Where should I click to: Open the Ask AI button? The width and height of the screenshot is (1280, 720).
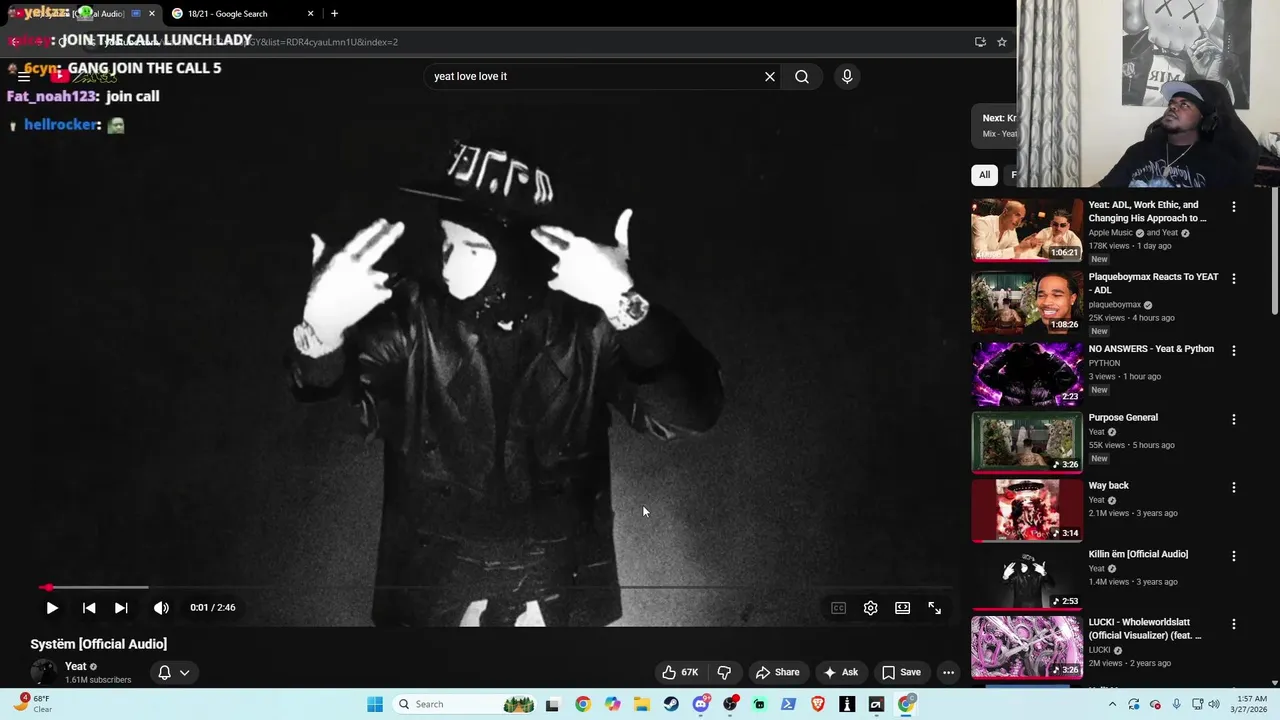tap(841, 672)
